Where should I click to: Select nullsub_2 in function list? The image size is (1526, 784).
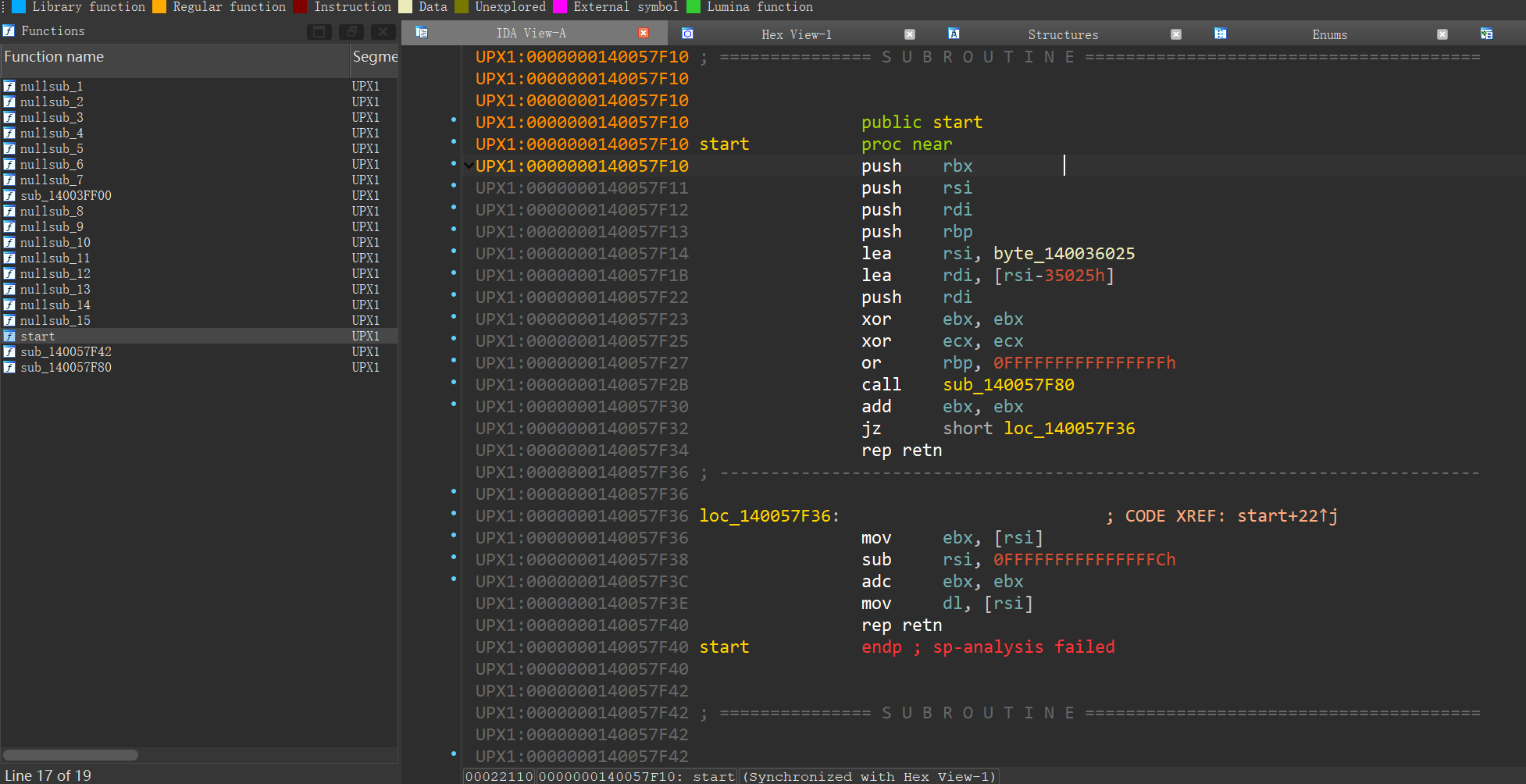(199, 102)
